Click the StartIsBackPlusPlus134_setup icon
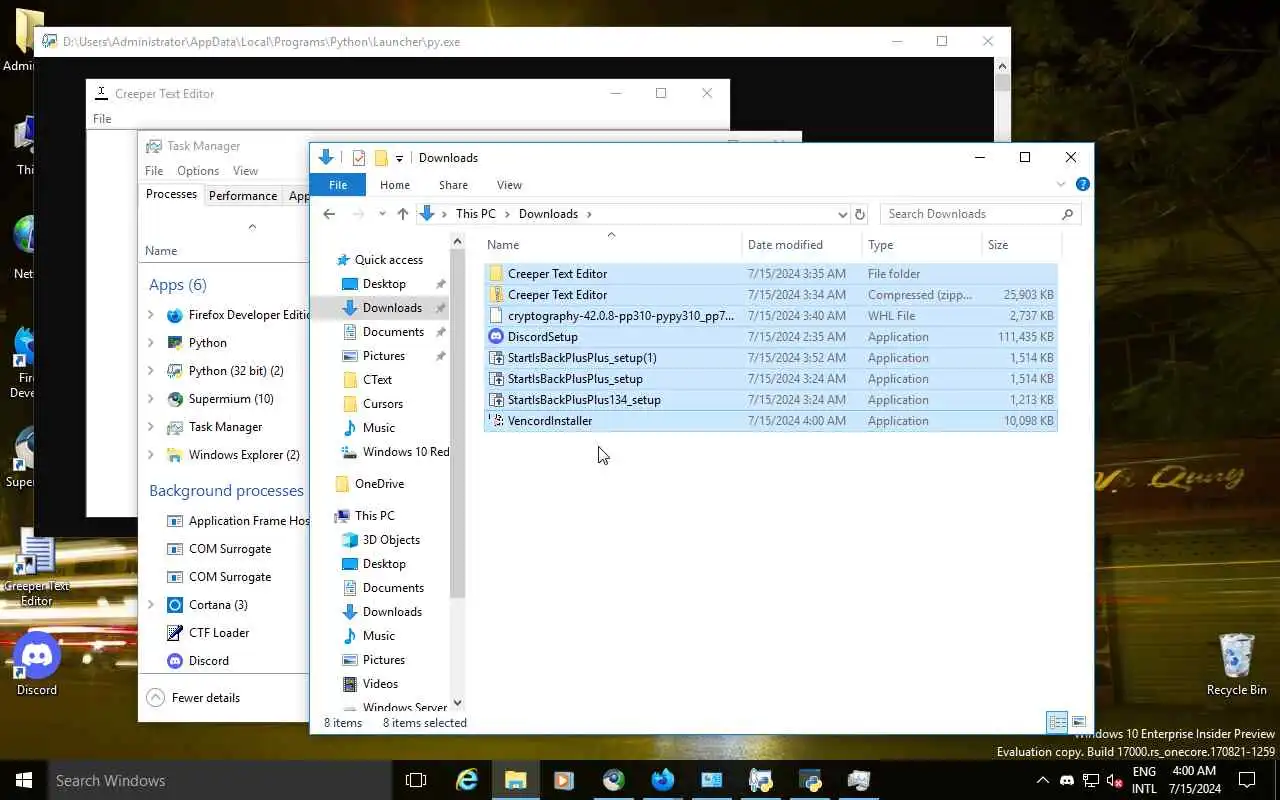The image size is (1280, 800). pos(496,400)
